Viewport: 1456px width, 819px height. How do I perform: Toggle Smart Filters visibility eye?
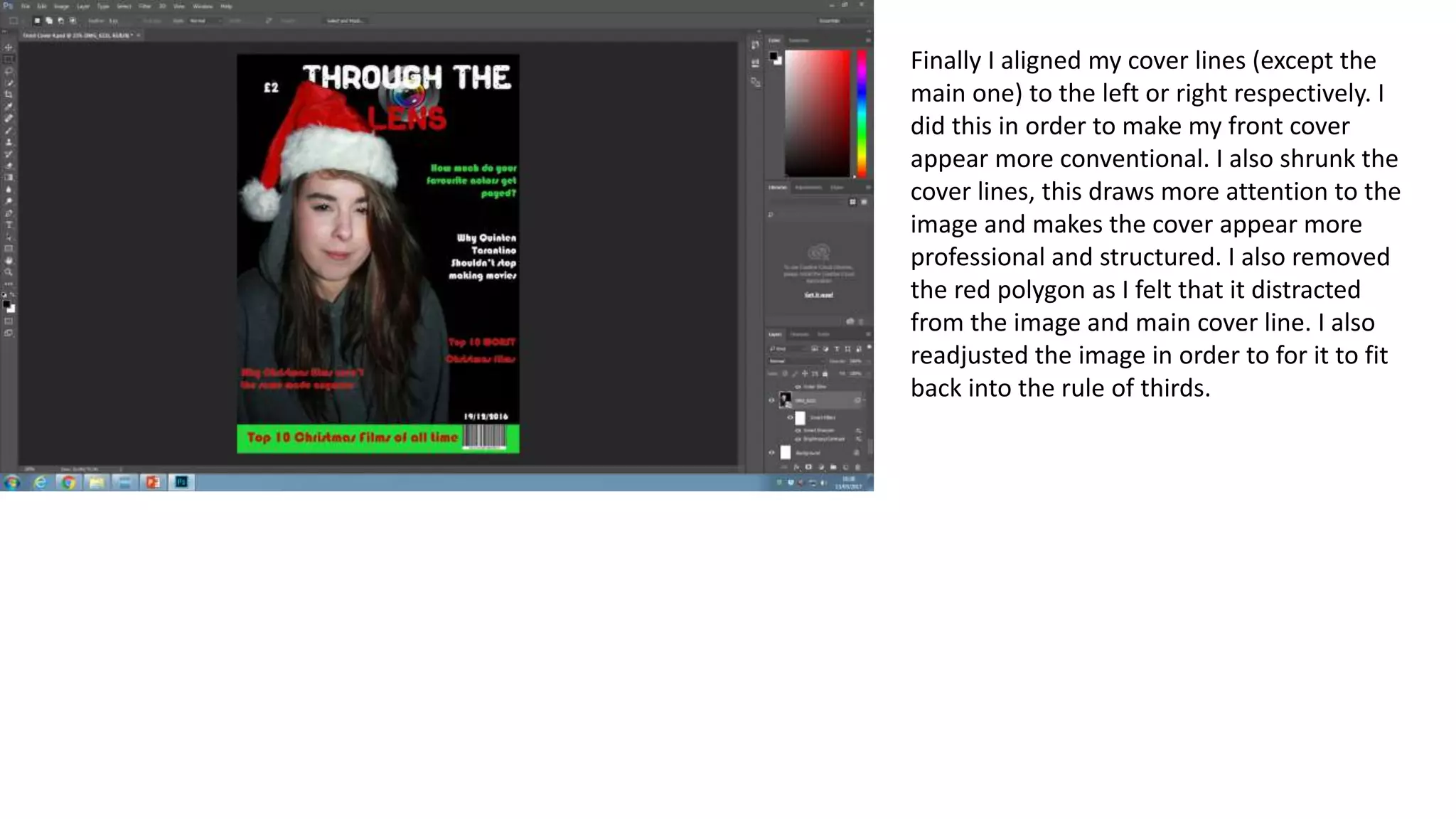pyautogui.click(x=790, y=417)
